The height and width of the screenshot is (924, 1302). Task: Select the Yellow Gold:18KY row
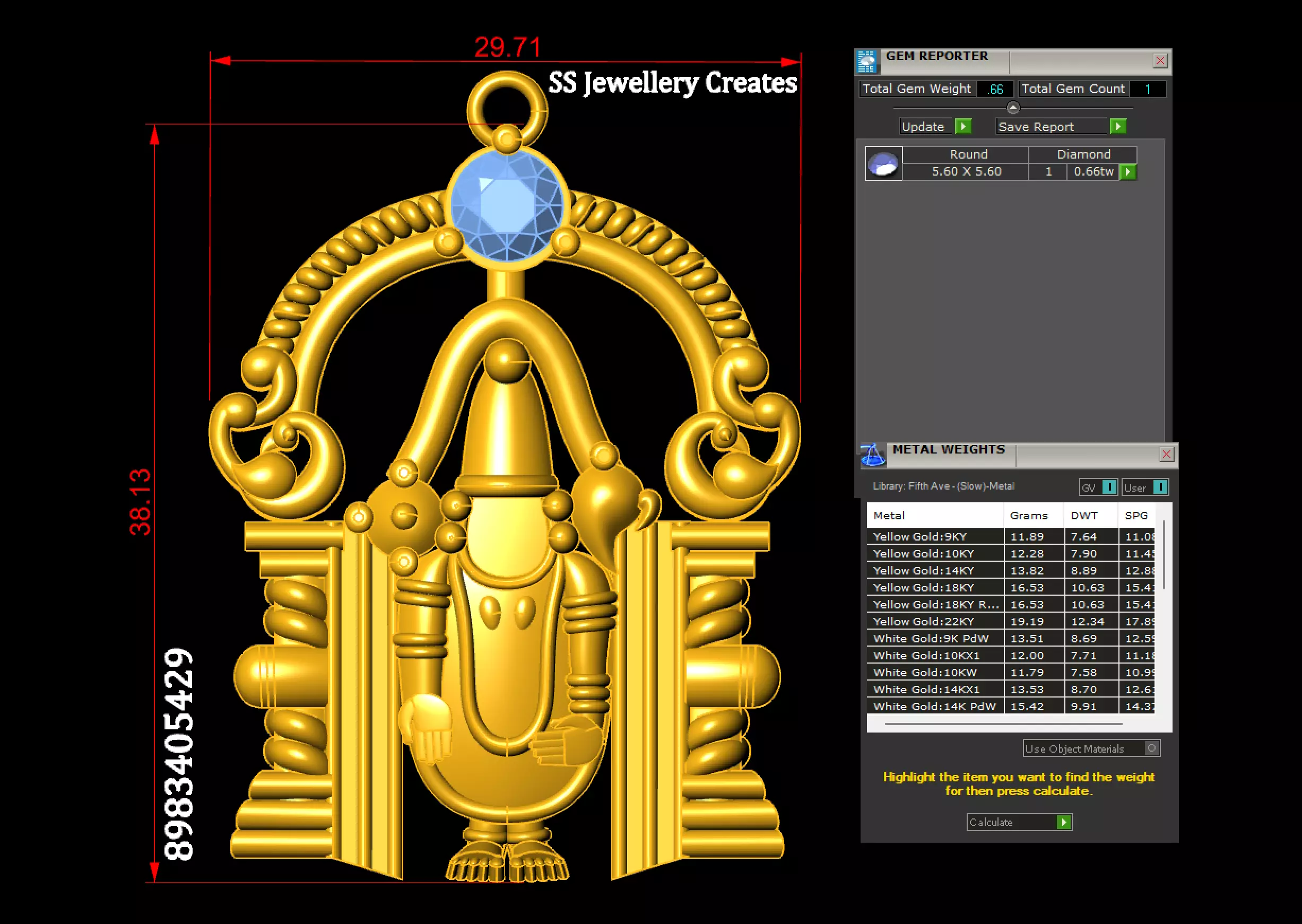(1011, 587)
